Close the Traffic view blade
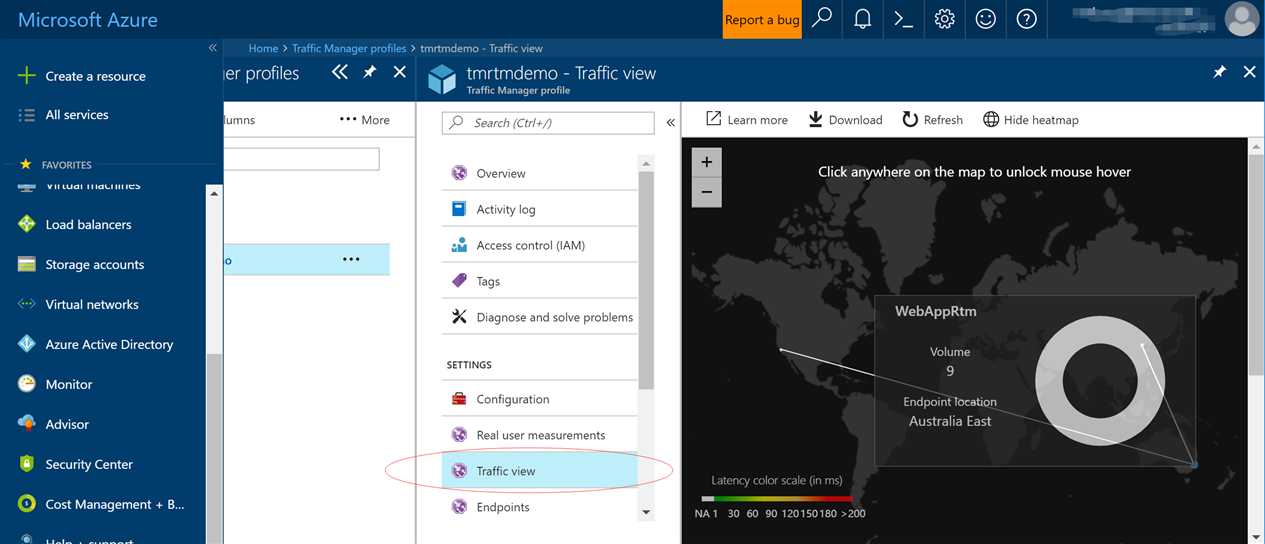This screenshot has height=544, width=1265. tap(1249, 72)
